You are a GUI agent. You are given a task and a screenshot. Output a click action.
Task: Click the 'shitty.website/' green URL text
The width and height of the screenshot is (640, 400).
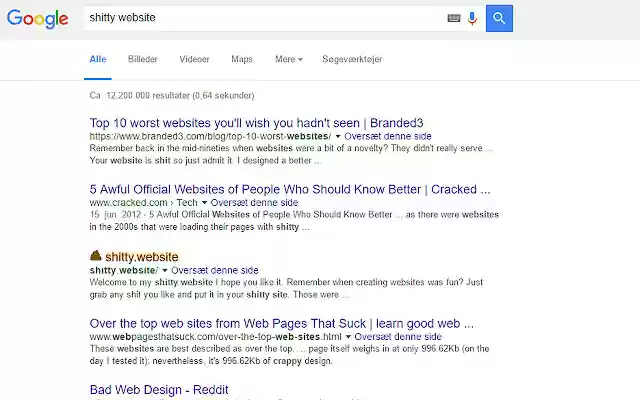[124, 271]
